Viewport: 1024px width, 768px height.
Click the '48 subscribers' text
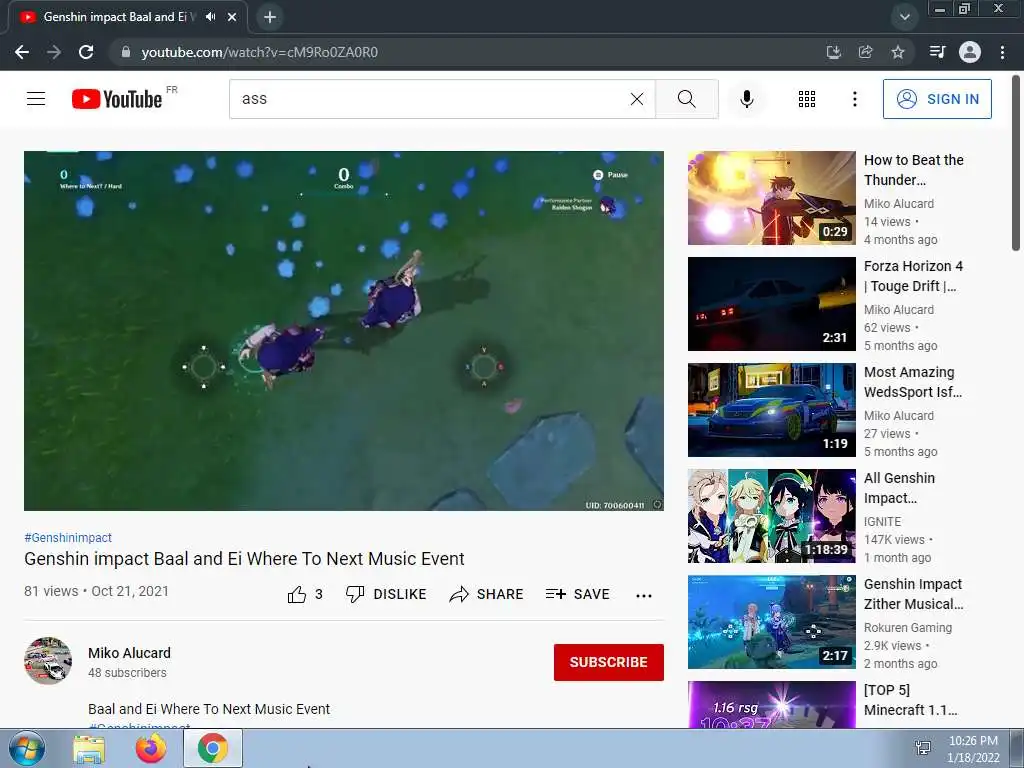(x=127, y=673)
